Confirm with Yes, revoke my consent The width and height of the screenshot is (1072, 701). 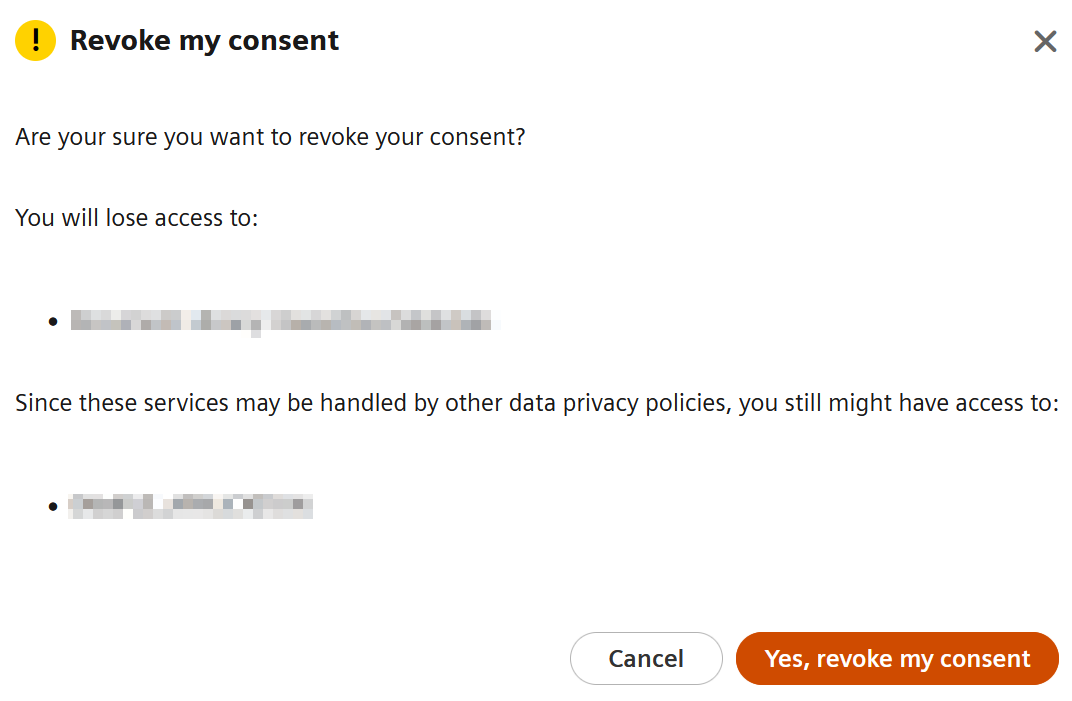point(896,658)
